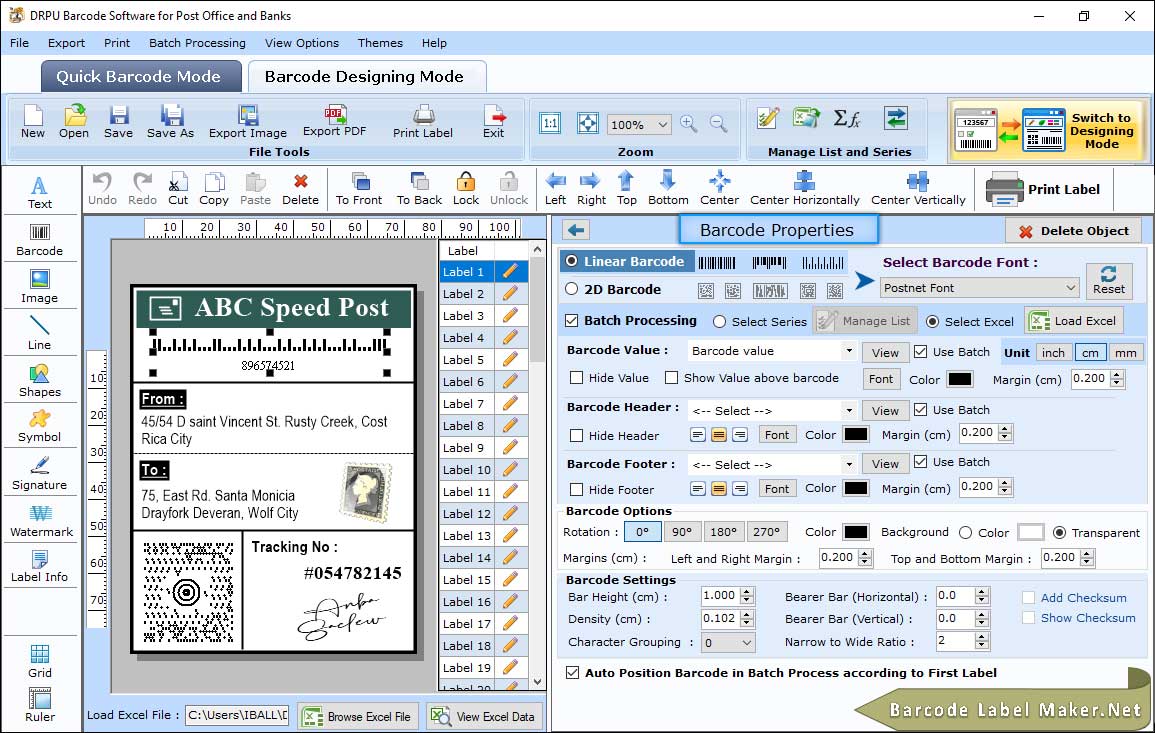Pick the Line drawing tool

tap(40, 333)
